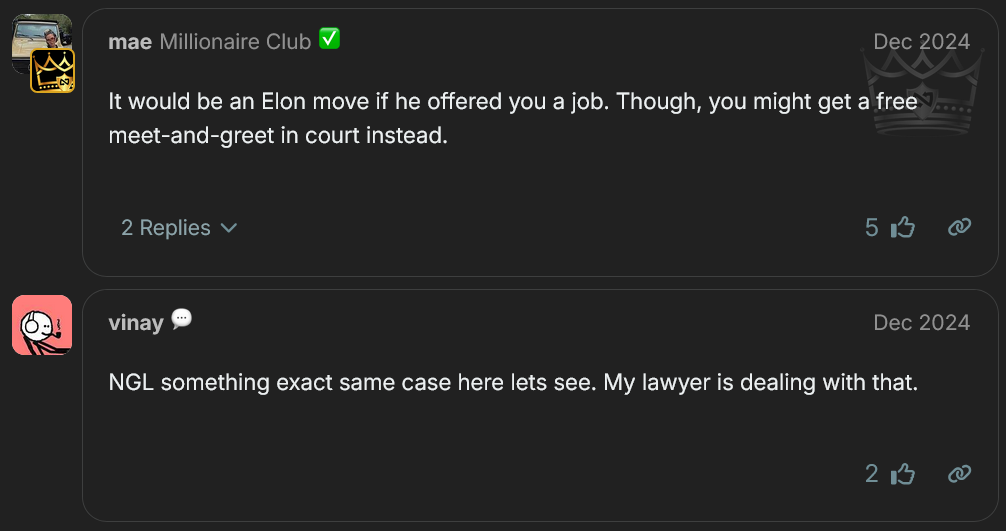This screenshot has width=1006, height=531.
Task: Click the gold crown badge on mae's avatar
Action: 50,71
